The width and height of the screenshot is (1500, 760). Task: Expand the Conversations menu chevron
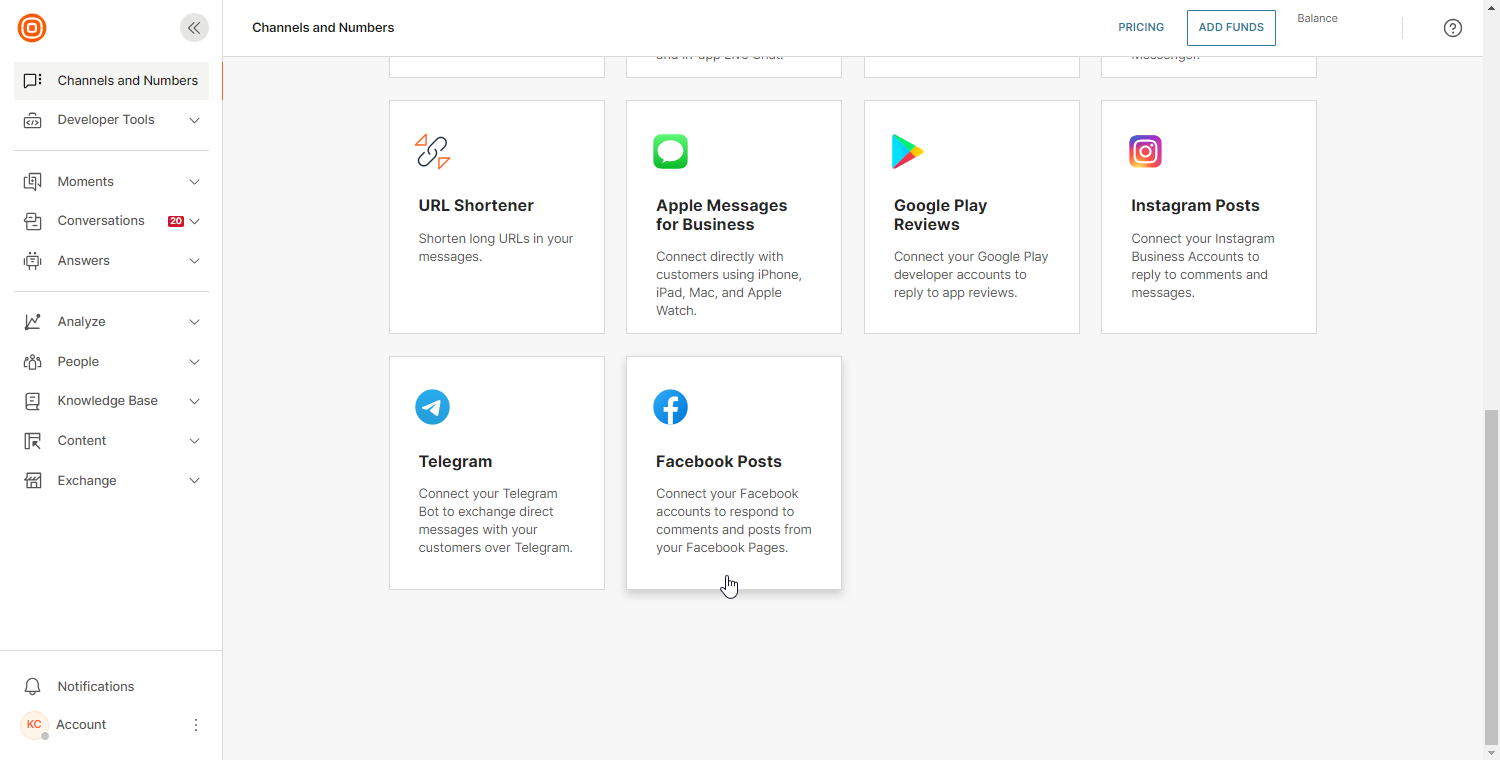pyautogui.click(x=195, y=221)
